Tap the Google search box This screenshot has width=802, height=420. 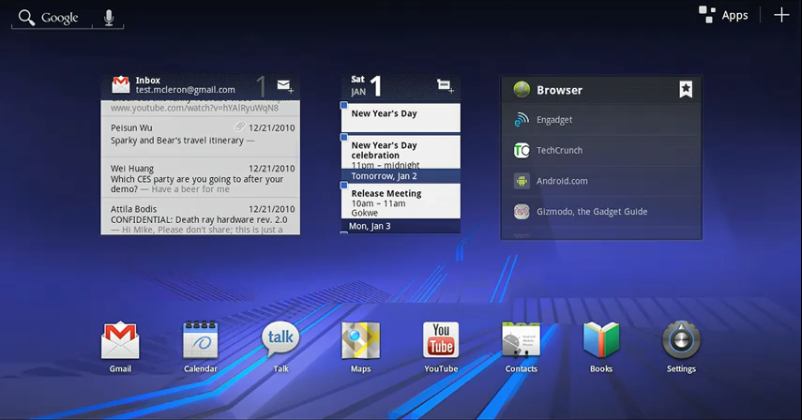(55, 18)
